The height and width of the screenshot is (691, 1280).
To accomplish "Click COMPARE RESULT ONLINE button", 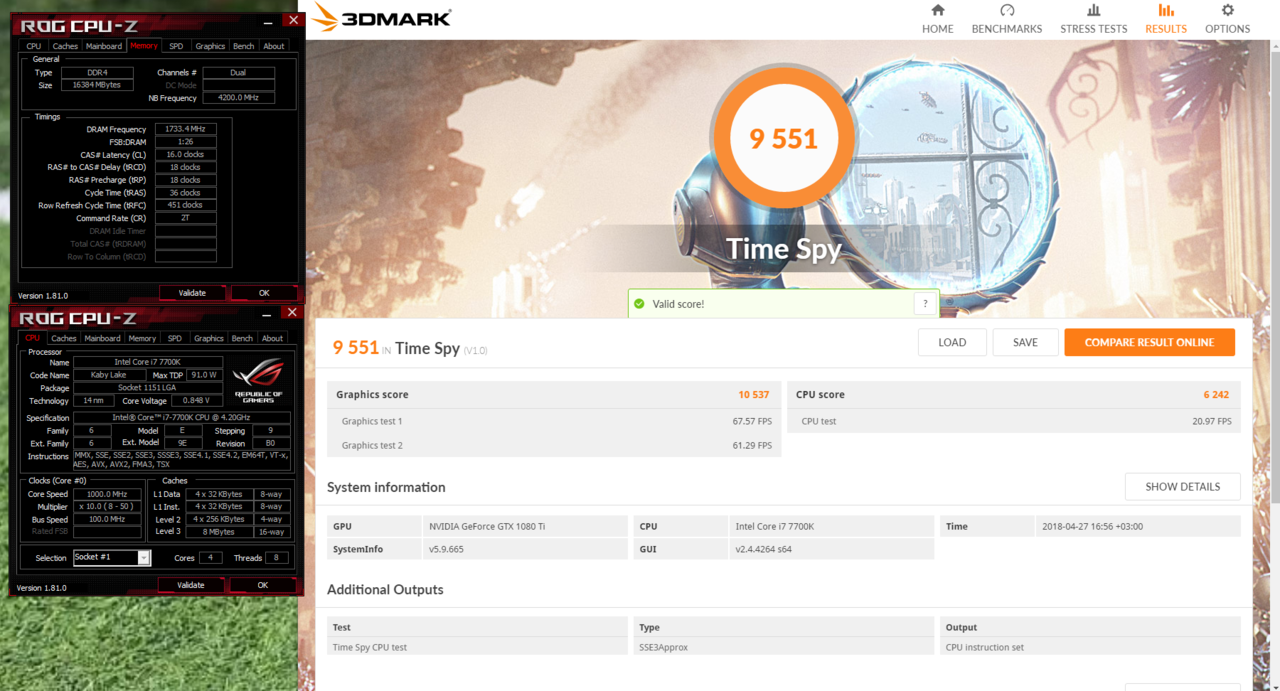I will (1149, 342).
